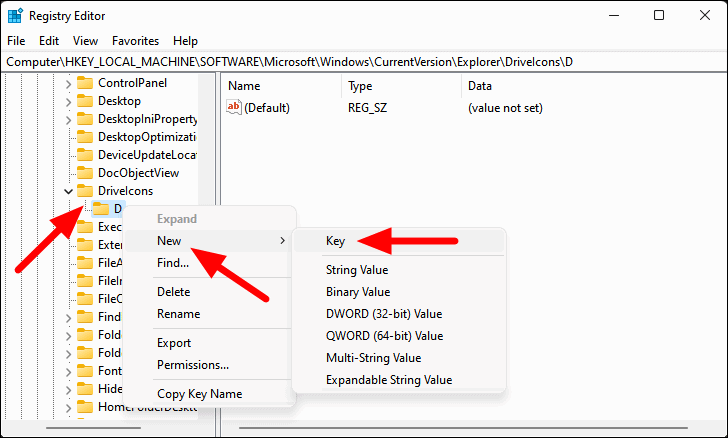The image size is (728, 438).
Task: Expand the Find key in tree
Action: click(x=68, y=318)
